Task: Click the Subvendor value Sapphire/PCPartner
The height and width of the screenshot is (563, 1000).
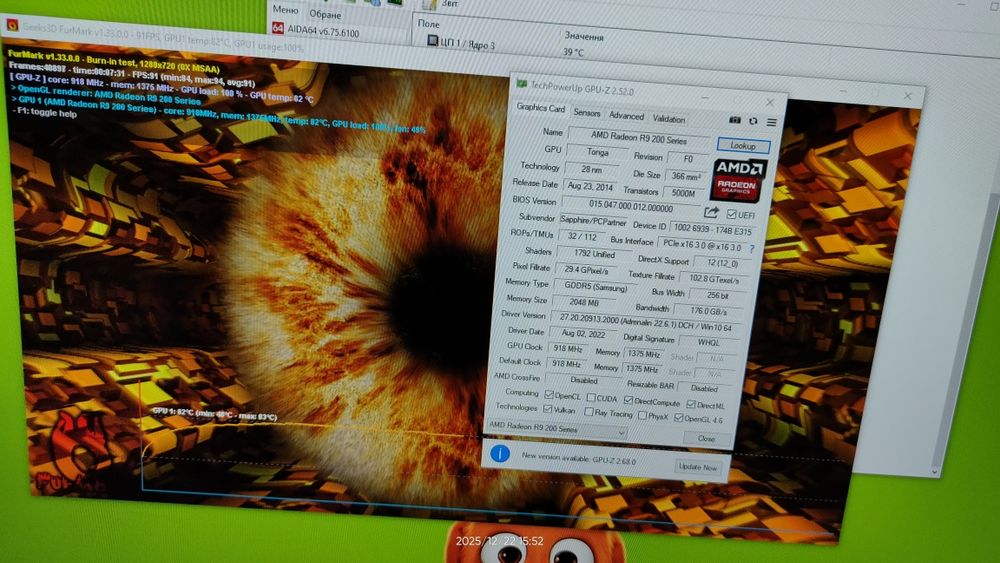Action: [x=593, y=221]
